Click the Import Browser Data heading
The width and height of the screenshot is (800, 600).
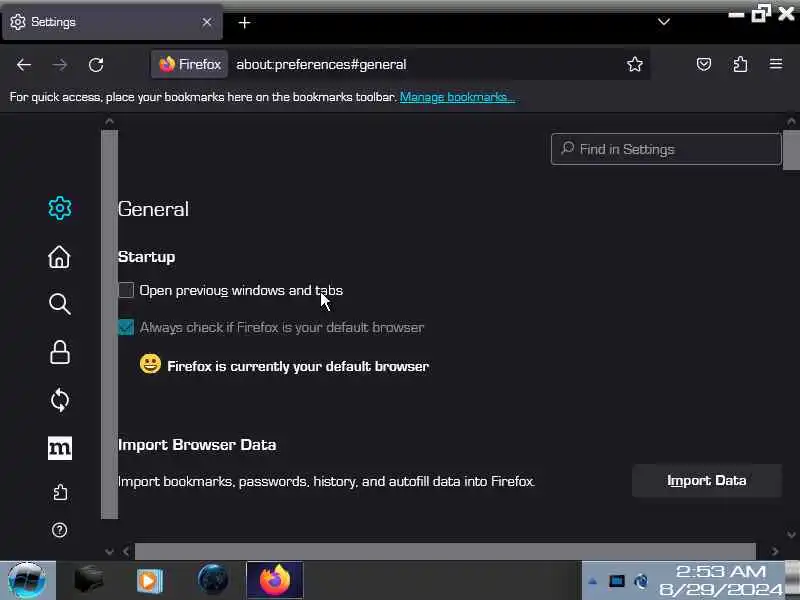pyautogui.click(x=197, y=445)
